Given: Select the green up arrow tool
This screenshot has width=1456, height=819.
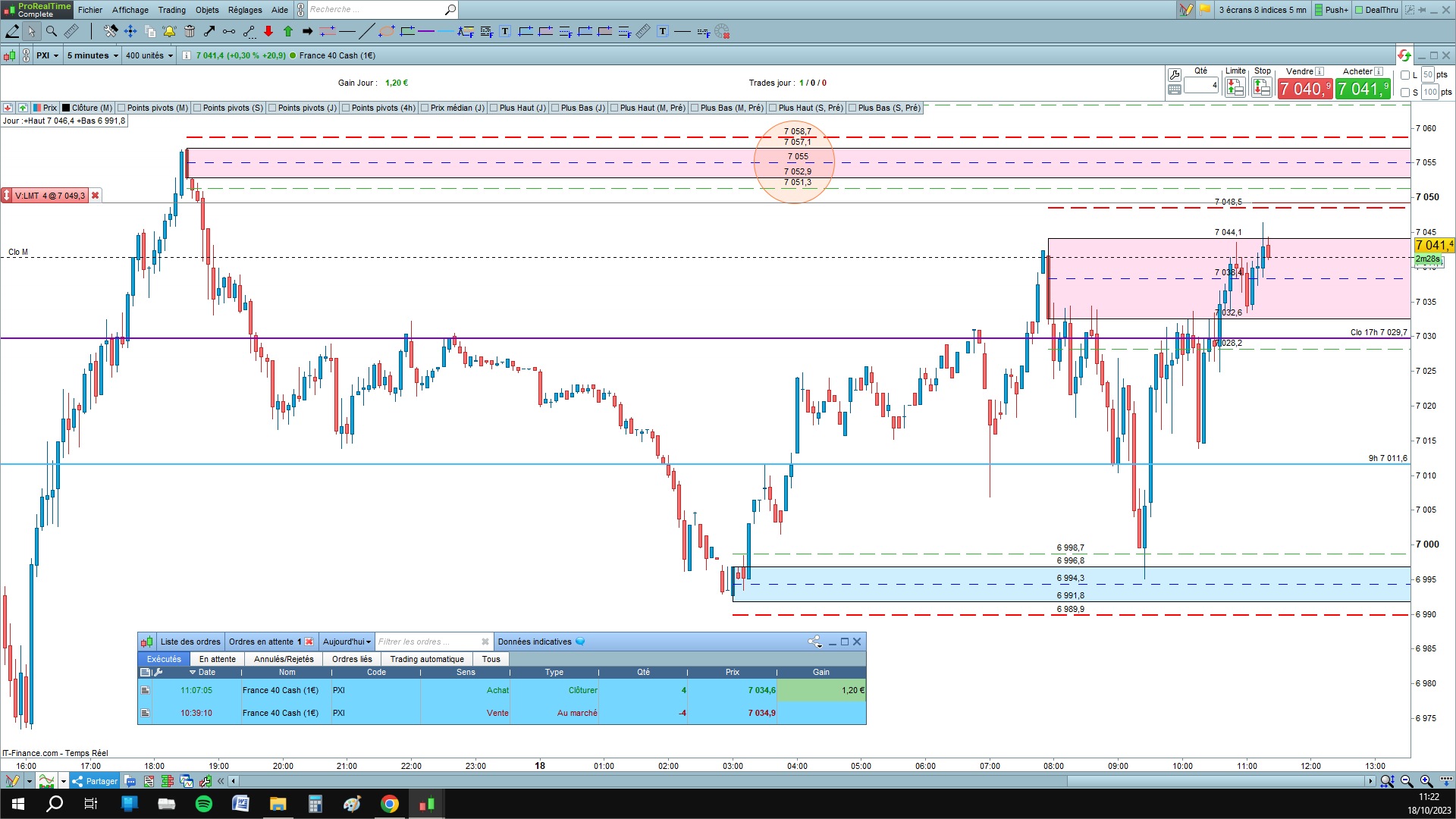Looking at the screenshot, I should click(288, 31).
